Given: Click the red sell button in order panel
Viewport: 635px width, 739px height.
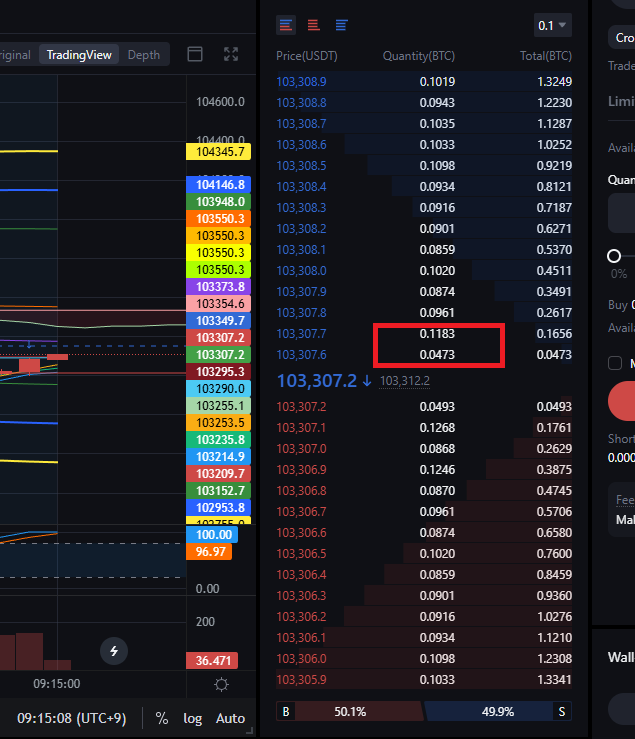Looking at the screenshot, I should click(621, 401).
